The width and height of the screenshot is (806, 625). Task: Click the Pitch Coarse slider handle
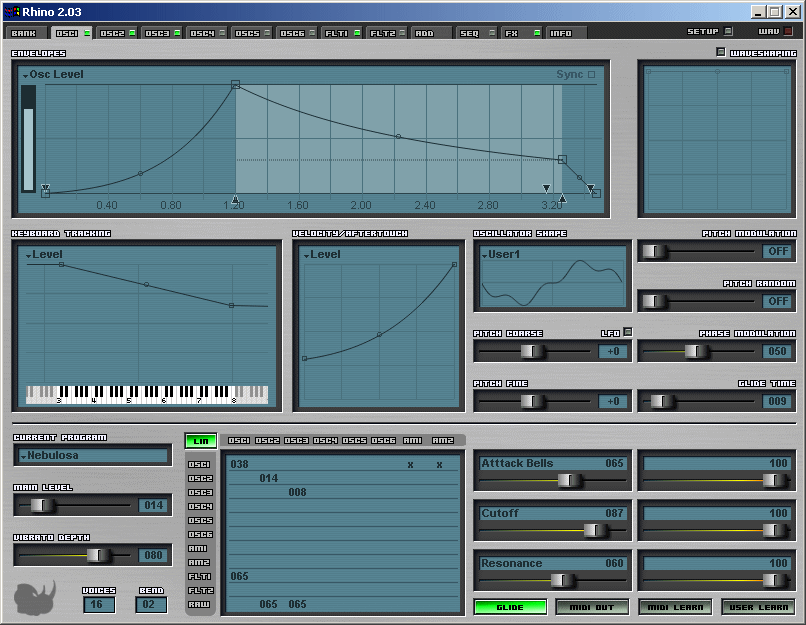pyautogui.click(x=533, y=352)
